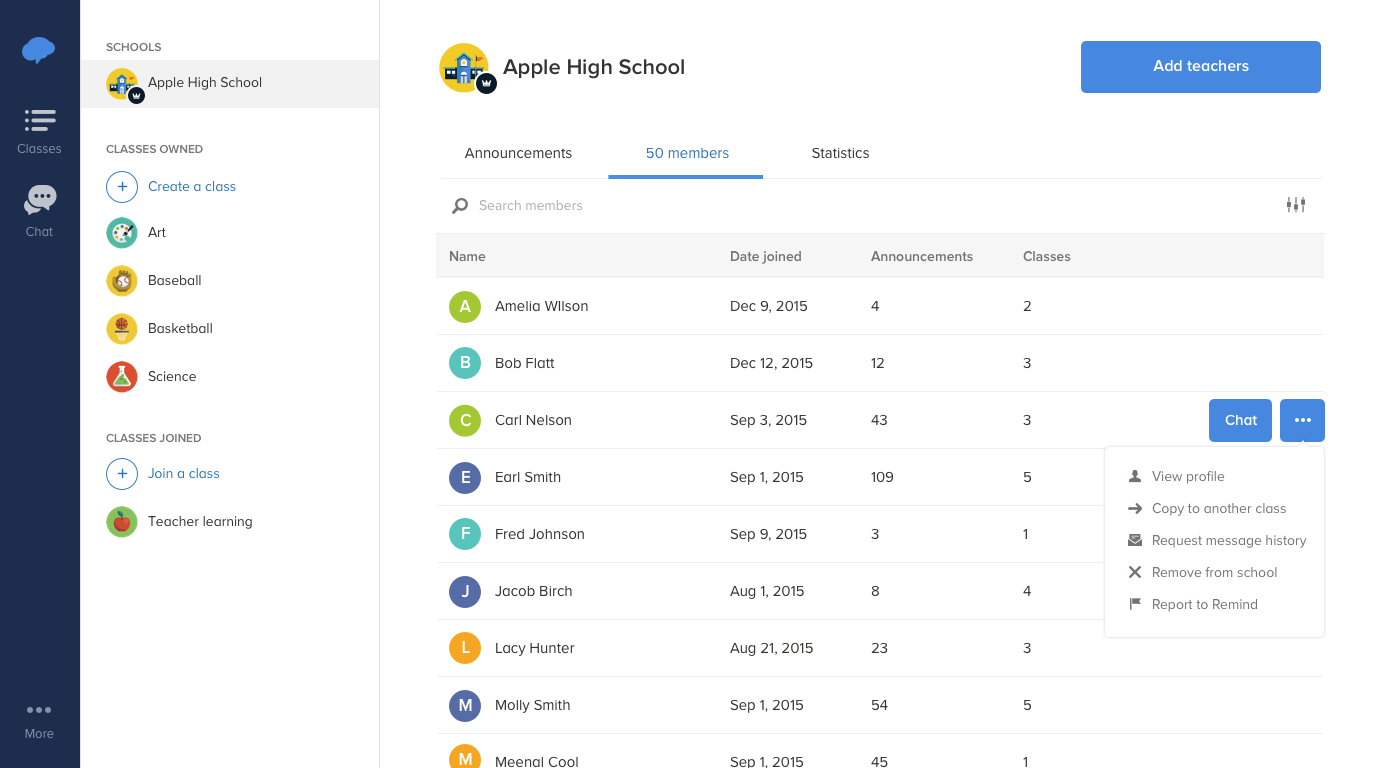Open the Baseball class icon
The width and height of the screenshot is (1400, 768).
tap(122, 281)
